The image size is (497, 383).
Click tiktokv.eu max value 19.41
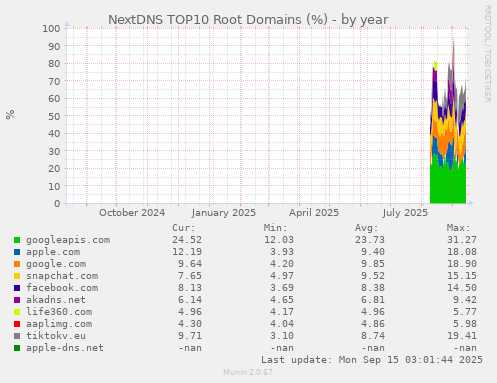pyautogui.click(x=462, y=336)
